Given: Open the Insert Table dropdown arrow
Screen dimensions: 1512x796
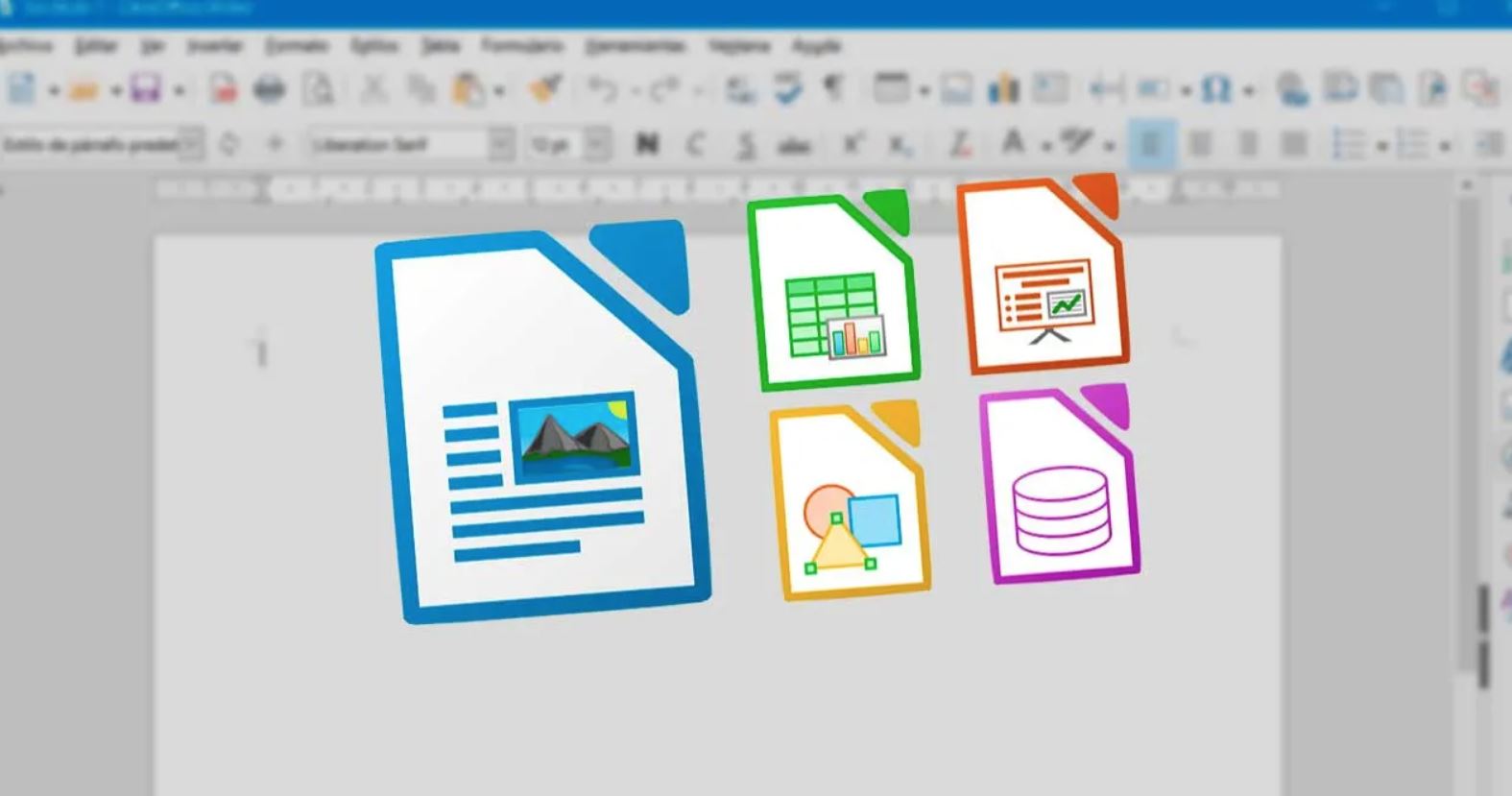Looking at the screenshot, I should pyautogui.click(x=924, y=92).
